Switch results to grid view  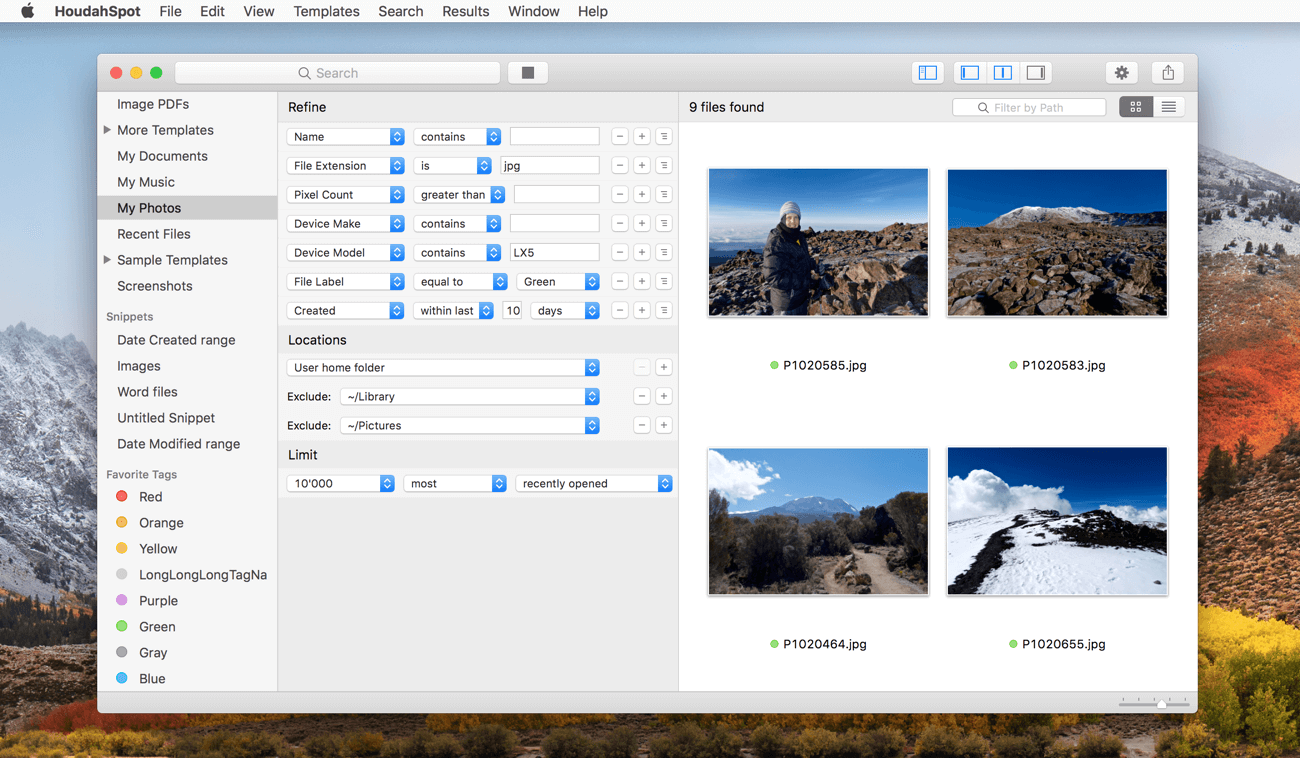(x=1136, y=107)
